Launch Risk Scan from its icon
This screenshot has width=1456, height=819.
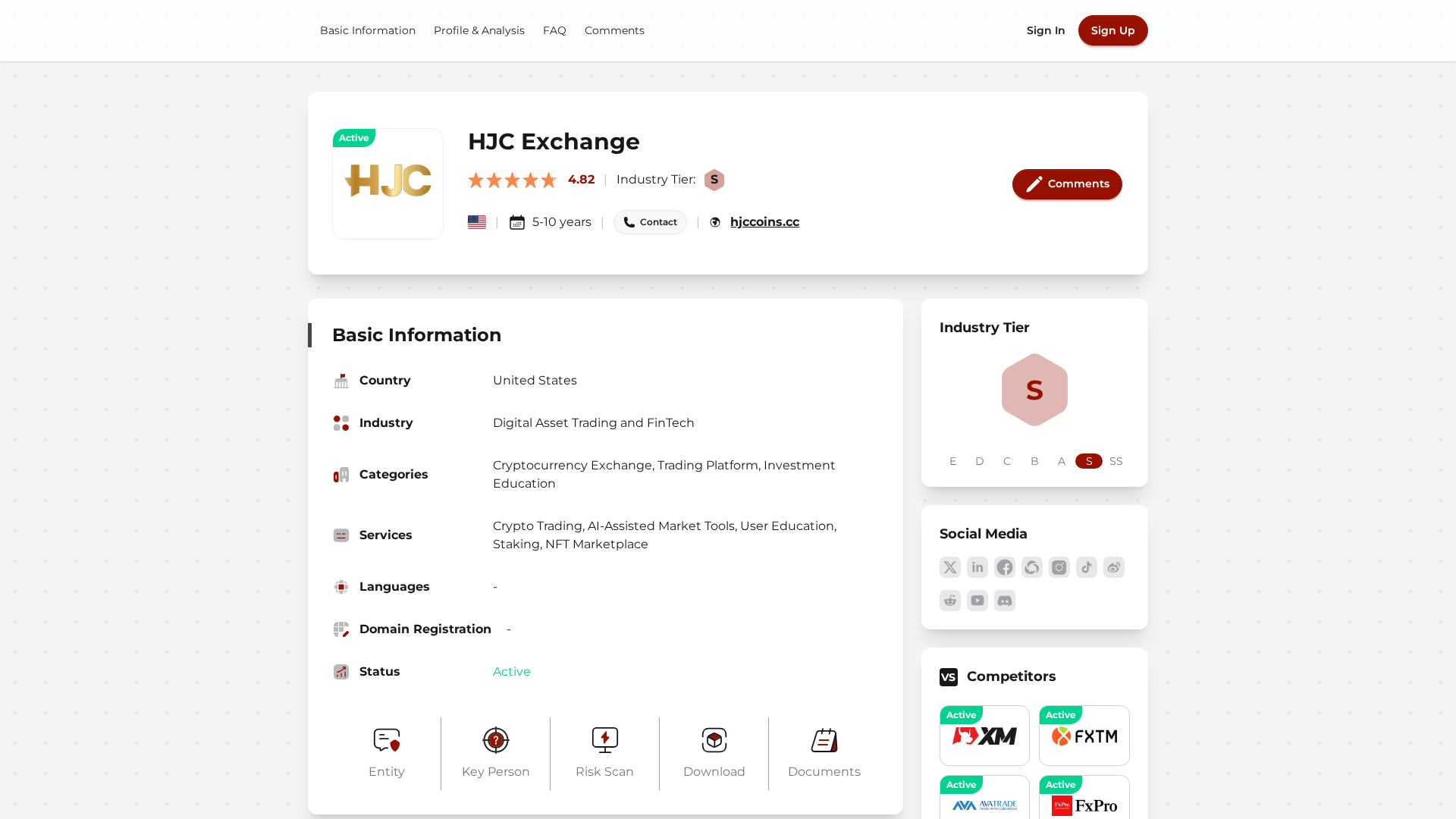point(604,740)
